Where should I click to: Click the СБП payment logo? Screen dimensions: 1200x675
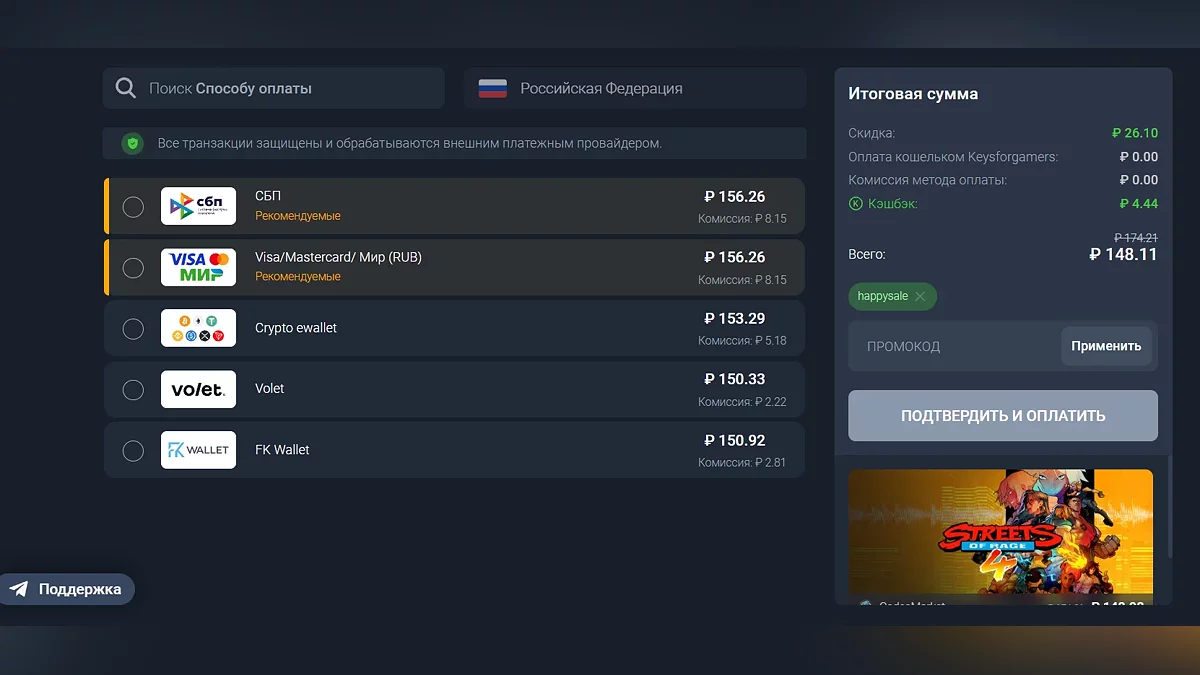(198, 207)
